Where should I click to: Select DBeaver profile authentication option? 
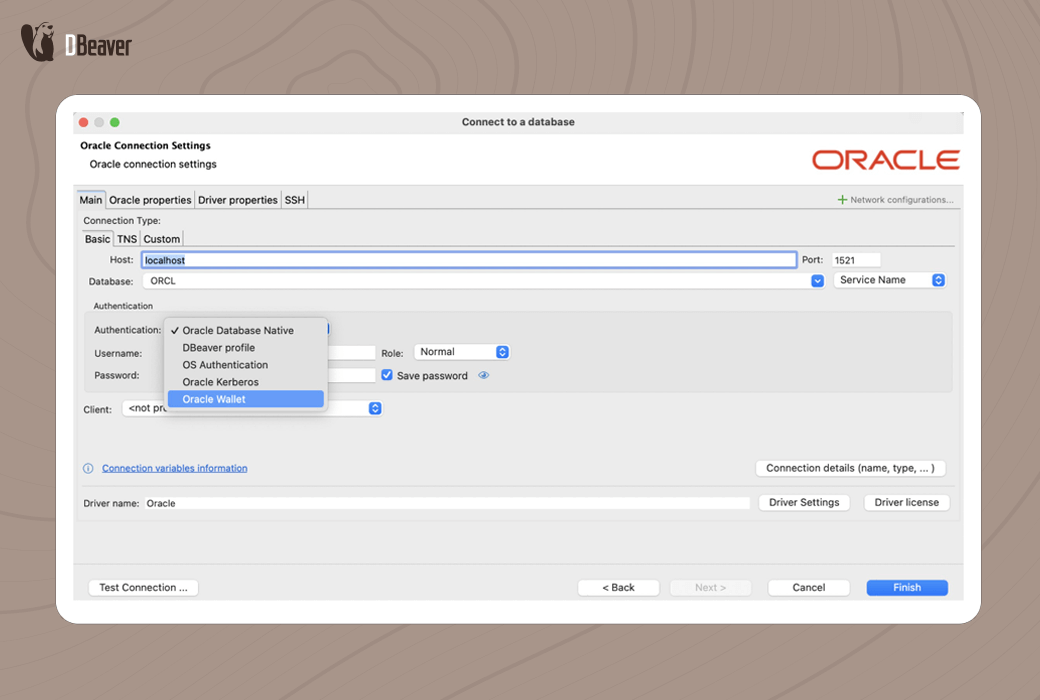point(218,348)
